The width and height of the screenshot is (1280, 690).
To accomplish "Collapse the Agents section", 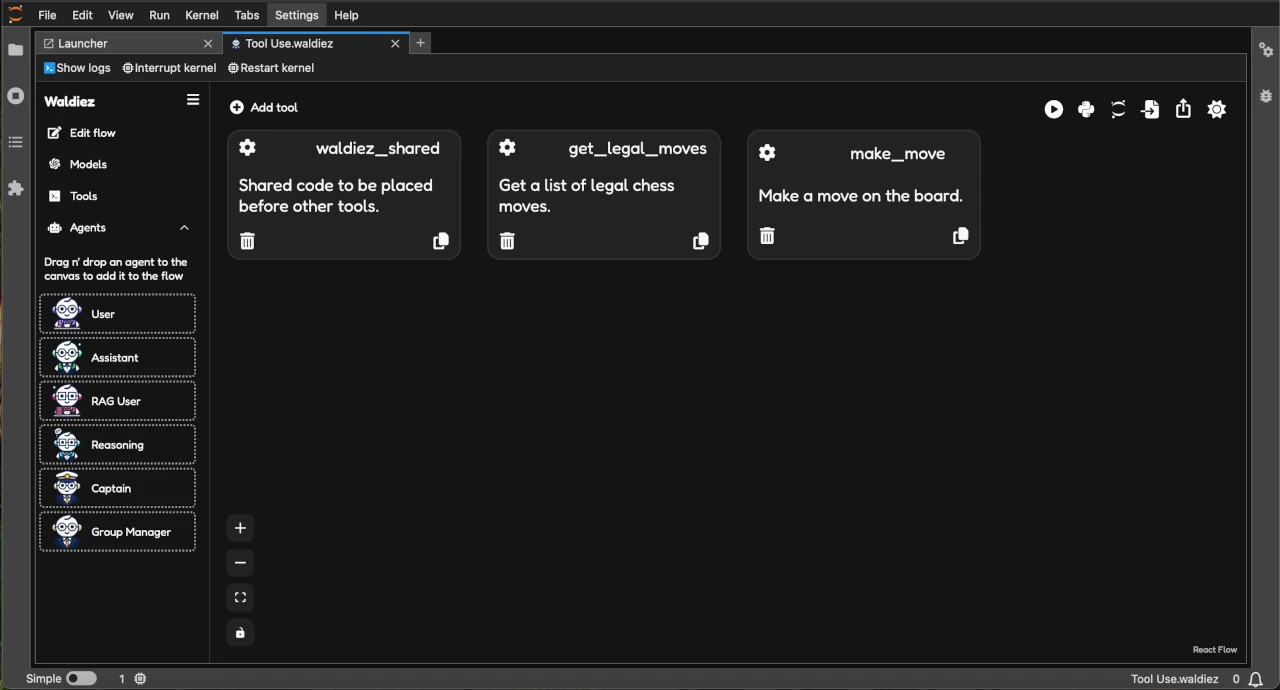I will pyautogui.click(x=184, y=227).
